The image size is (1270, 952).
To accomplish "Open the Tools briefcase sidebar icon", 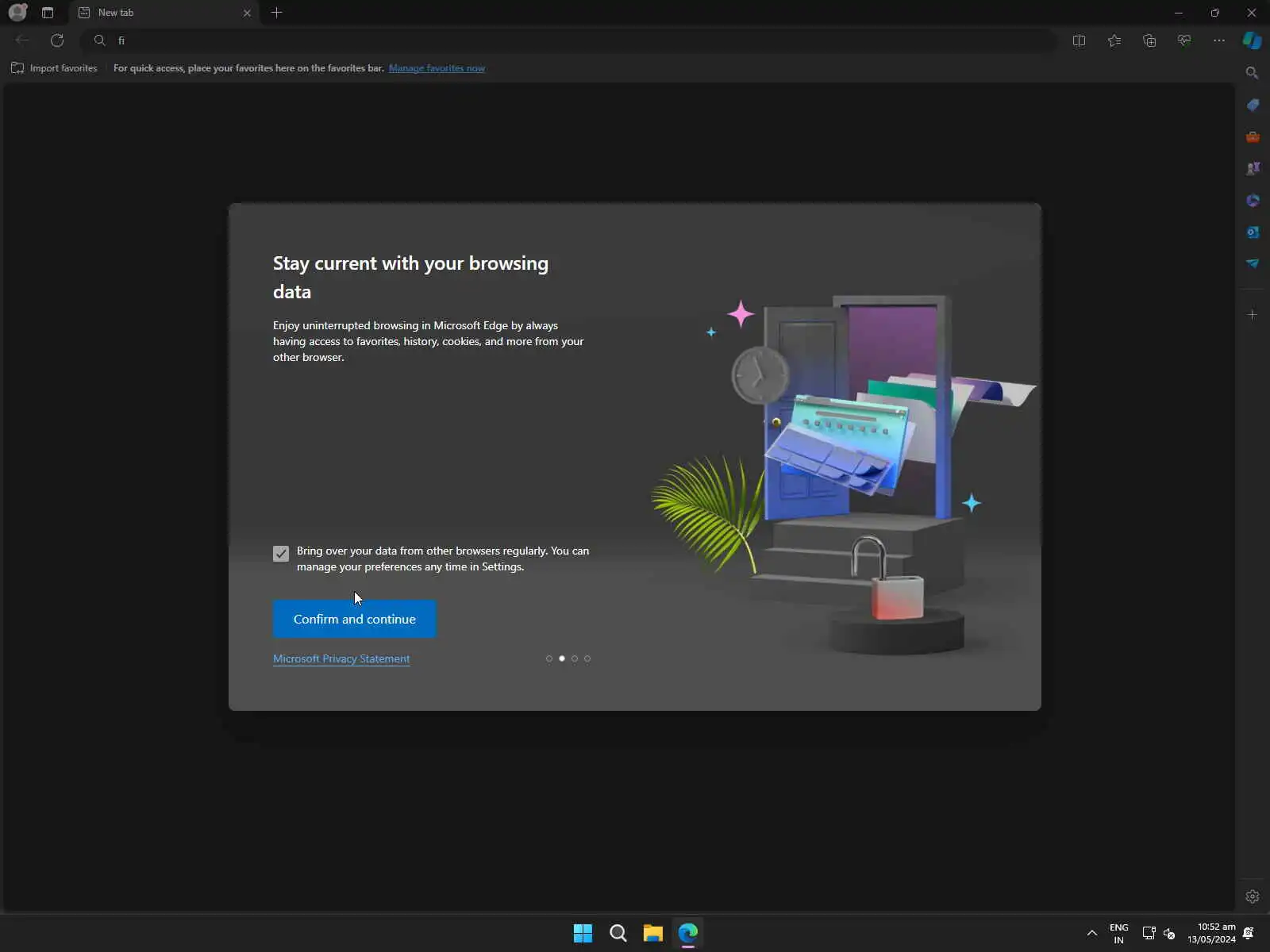I will (x=1253, y=136).
